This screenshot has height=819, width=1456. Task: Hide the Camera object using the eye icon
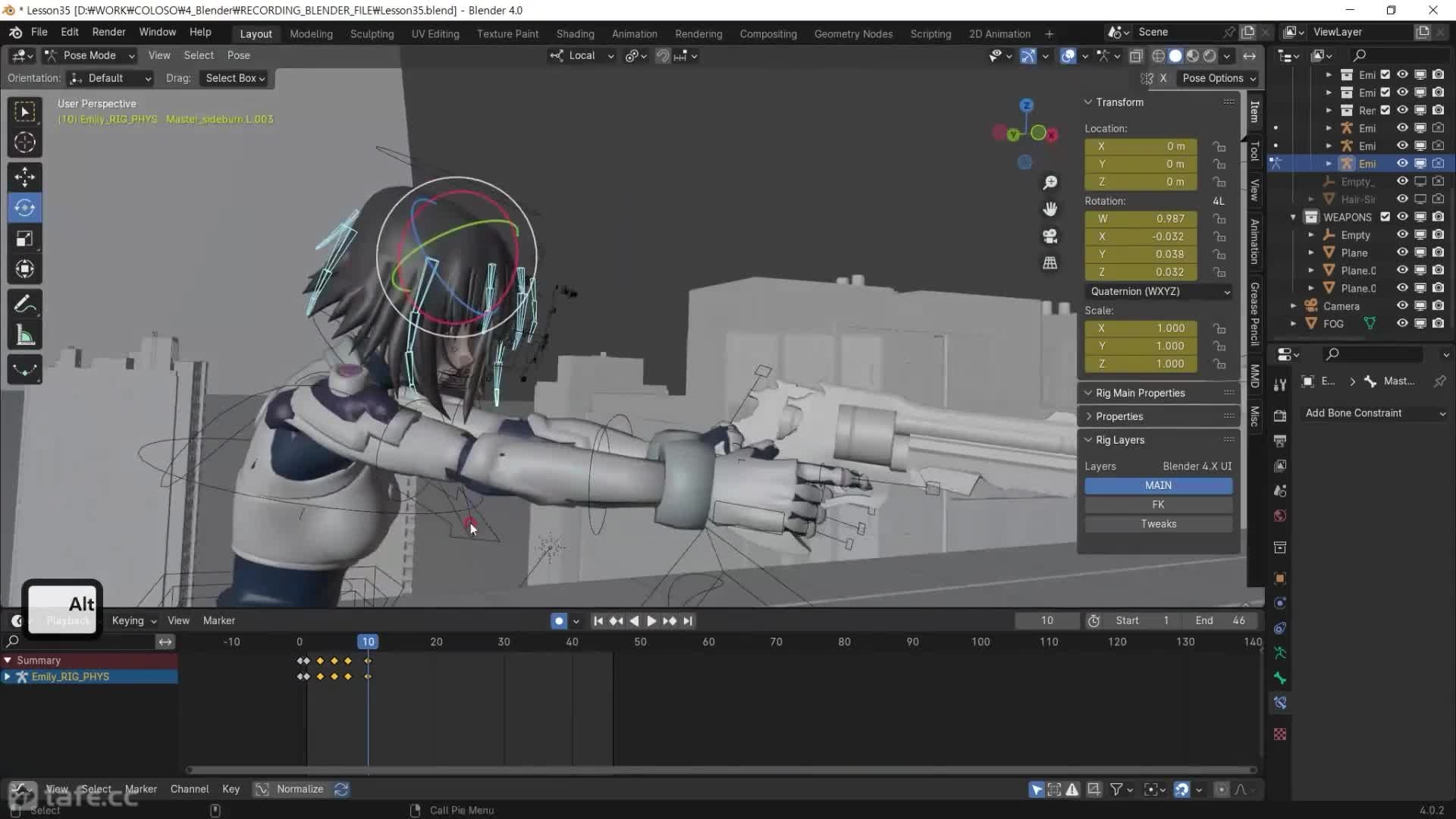(x=1402, y=306)
